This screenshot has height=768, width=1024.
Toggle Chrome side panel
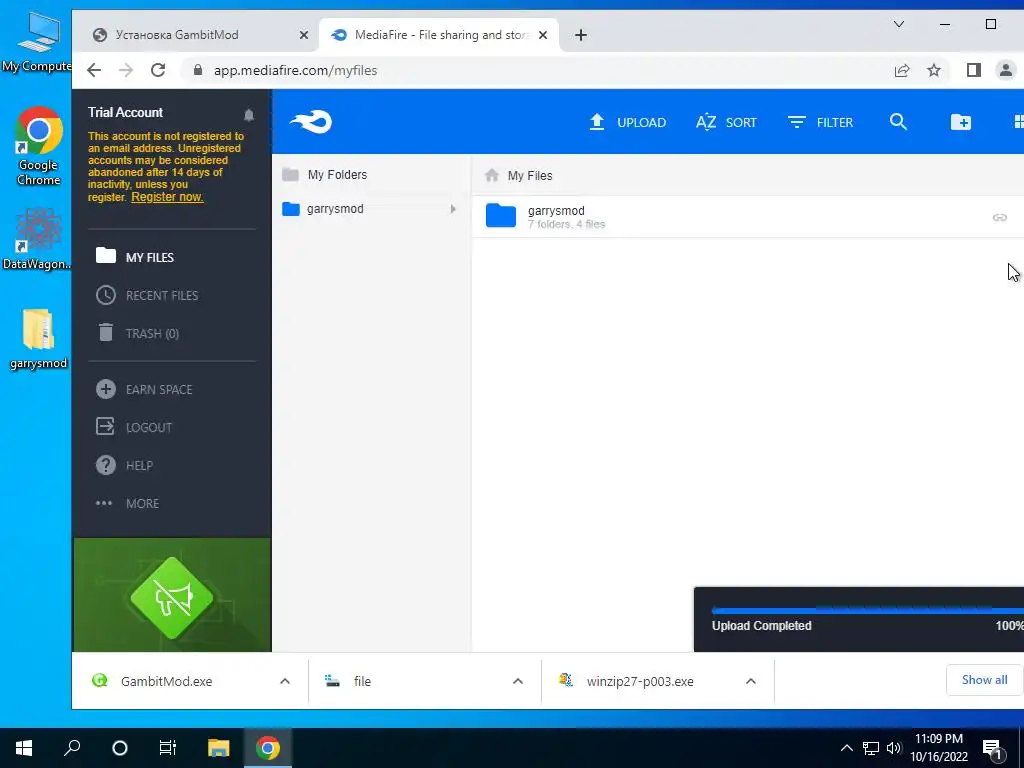click(x=974, y=70)
